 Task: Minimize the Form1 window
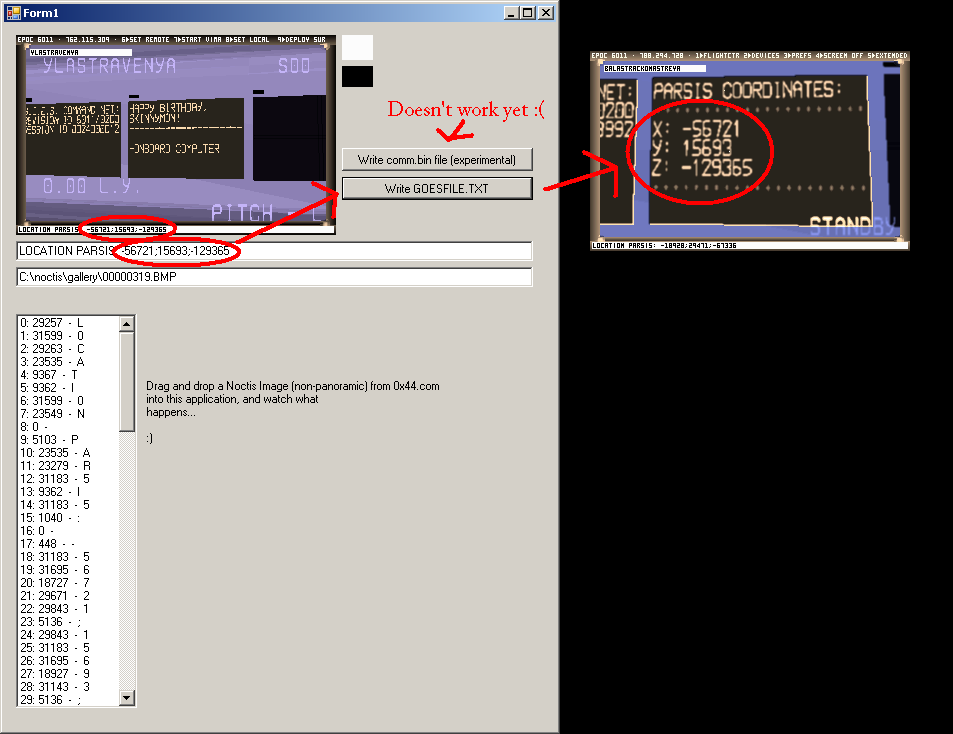(x=512, y=12)
